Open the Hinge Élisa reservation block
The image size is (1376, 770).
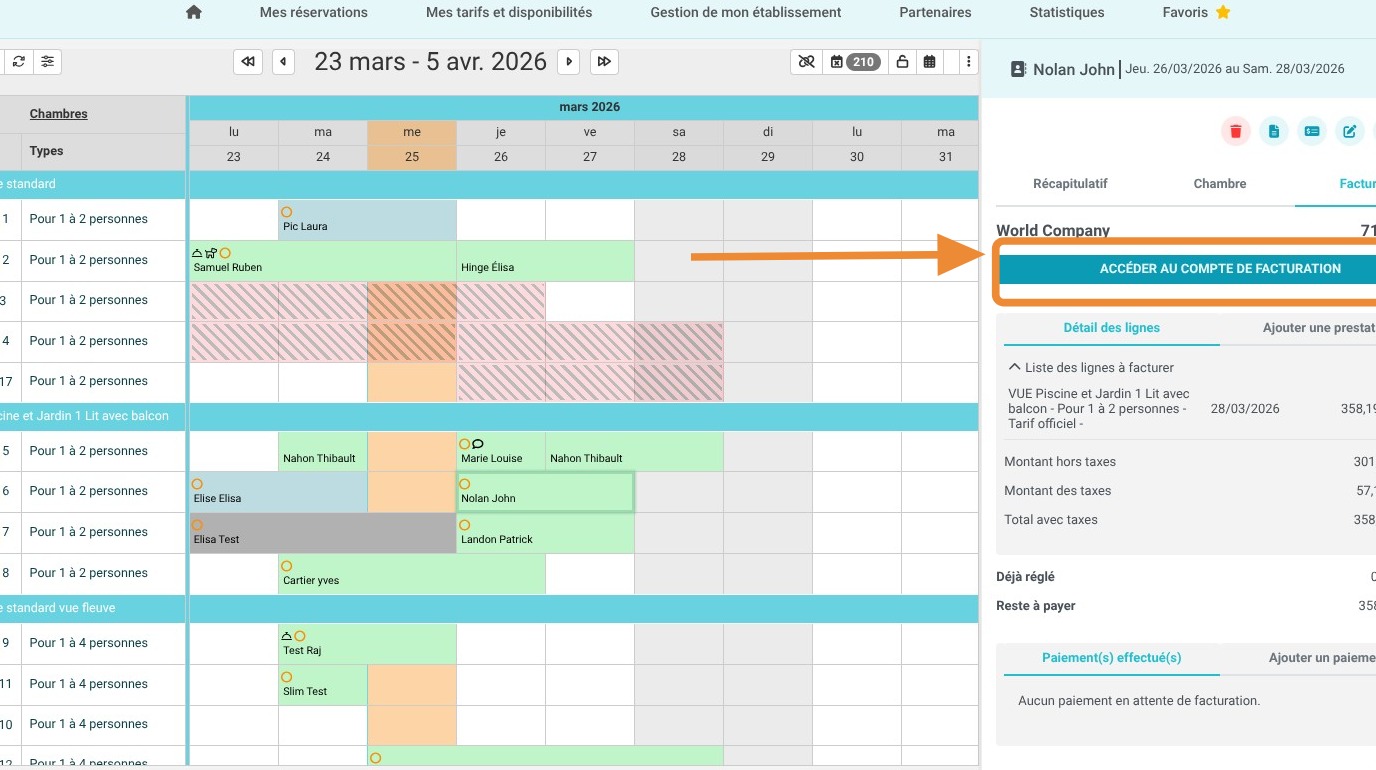(545, 261)
